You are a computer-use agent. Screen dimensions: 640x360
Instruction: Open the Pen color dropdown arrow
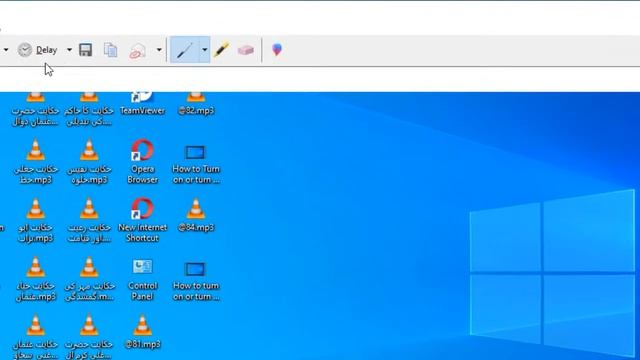(x=204, y=50)
